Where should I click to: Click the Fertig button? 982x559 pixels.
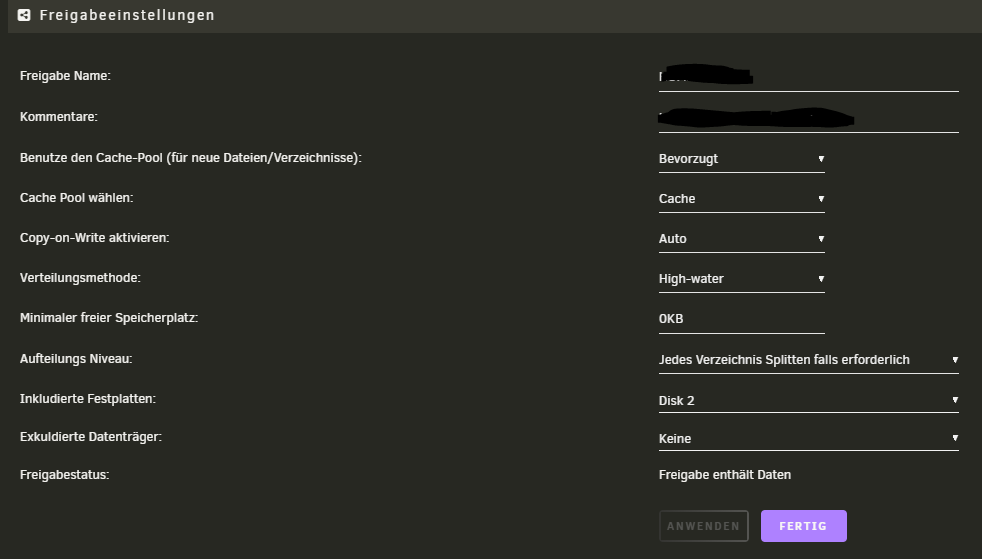point(804,526)
